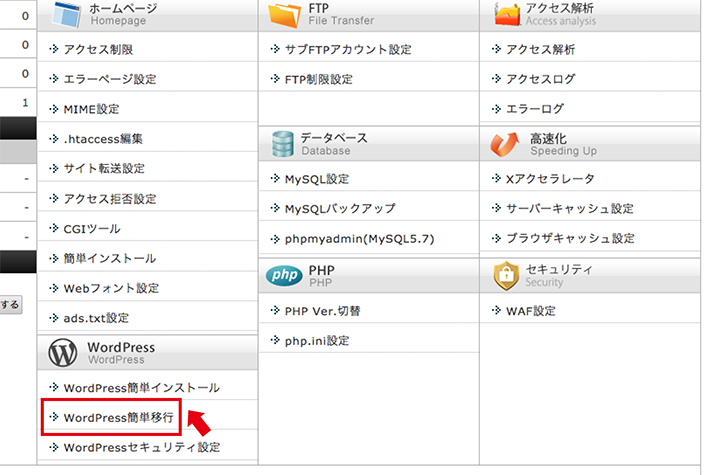Open サイト転送設定

point(104,169)
